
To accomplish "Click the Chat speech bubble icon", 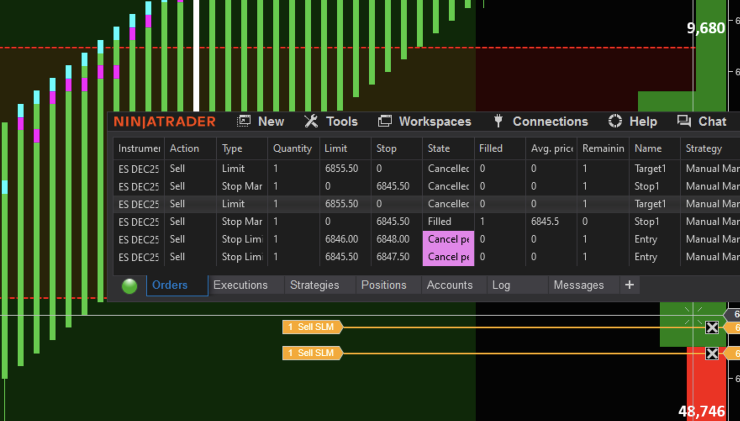I will [x=684, y=121].
